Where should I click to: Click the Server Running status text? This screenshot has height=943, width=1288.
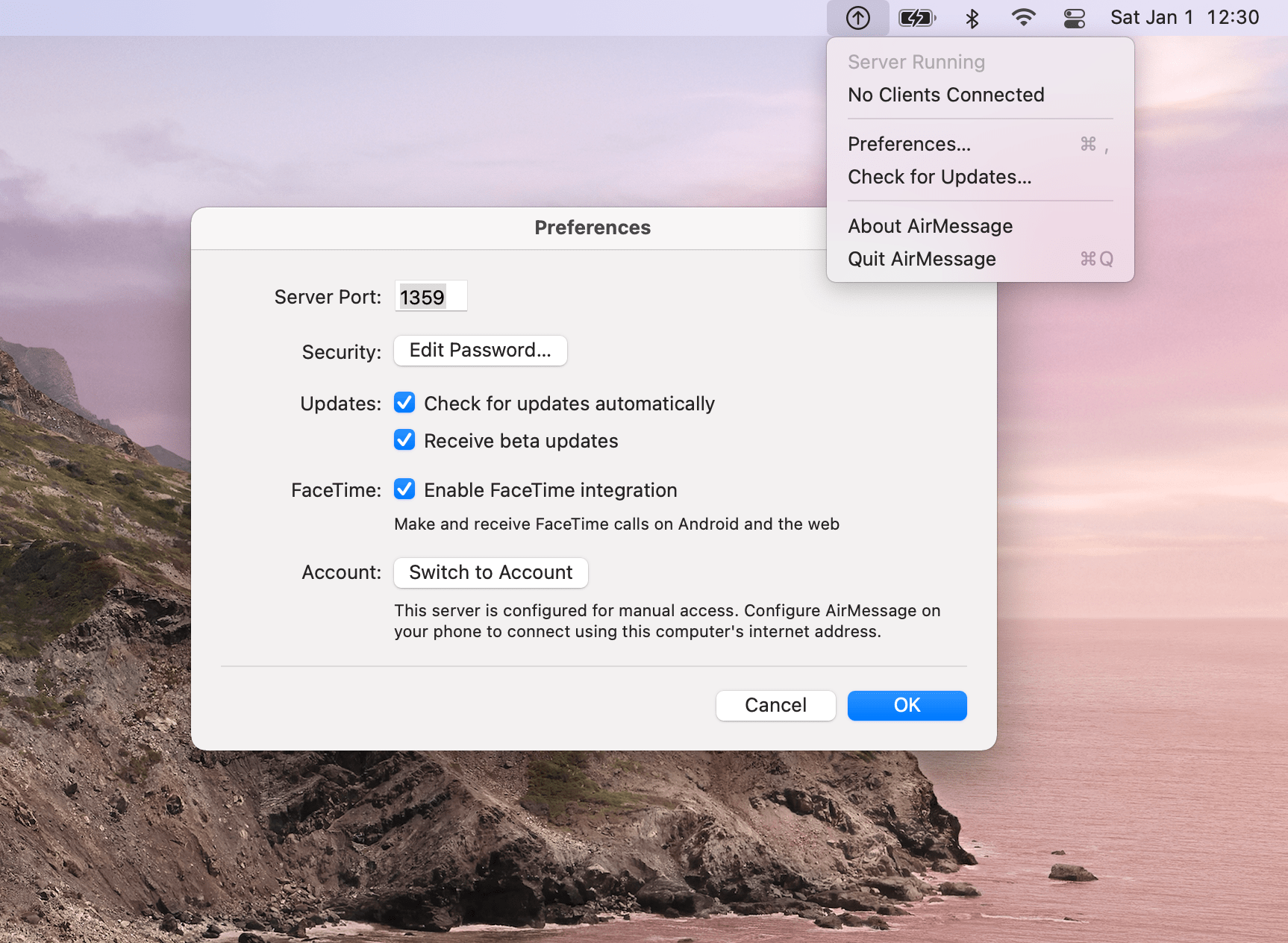pos(916,62)
